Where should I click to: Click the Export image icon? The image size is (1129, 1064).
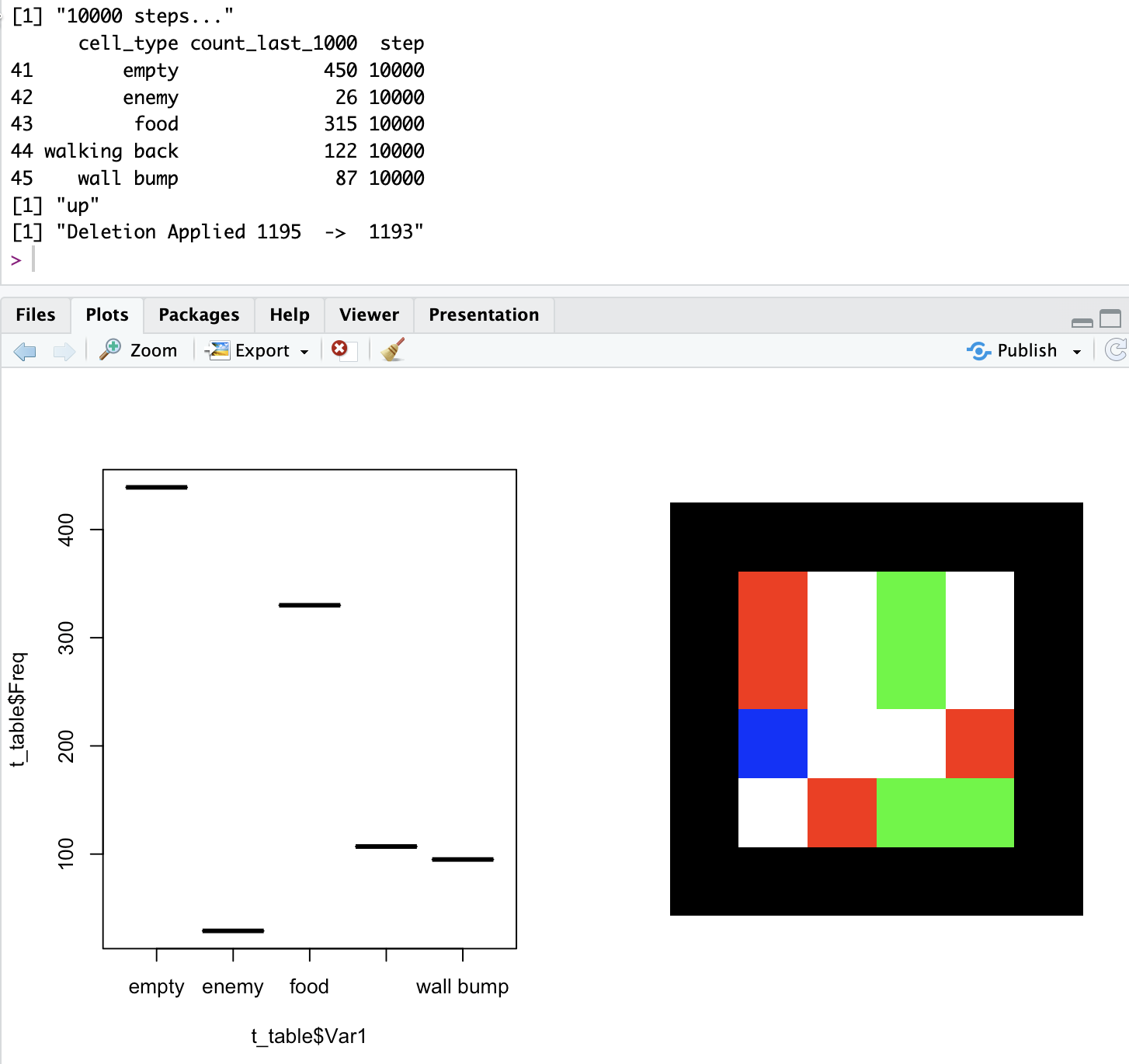tap(219, 350)
